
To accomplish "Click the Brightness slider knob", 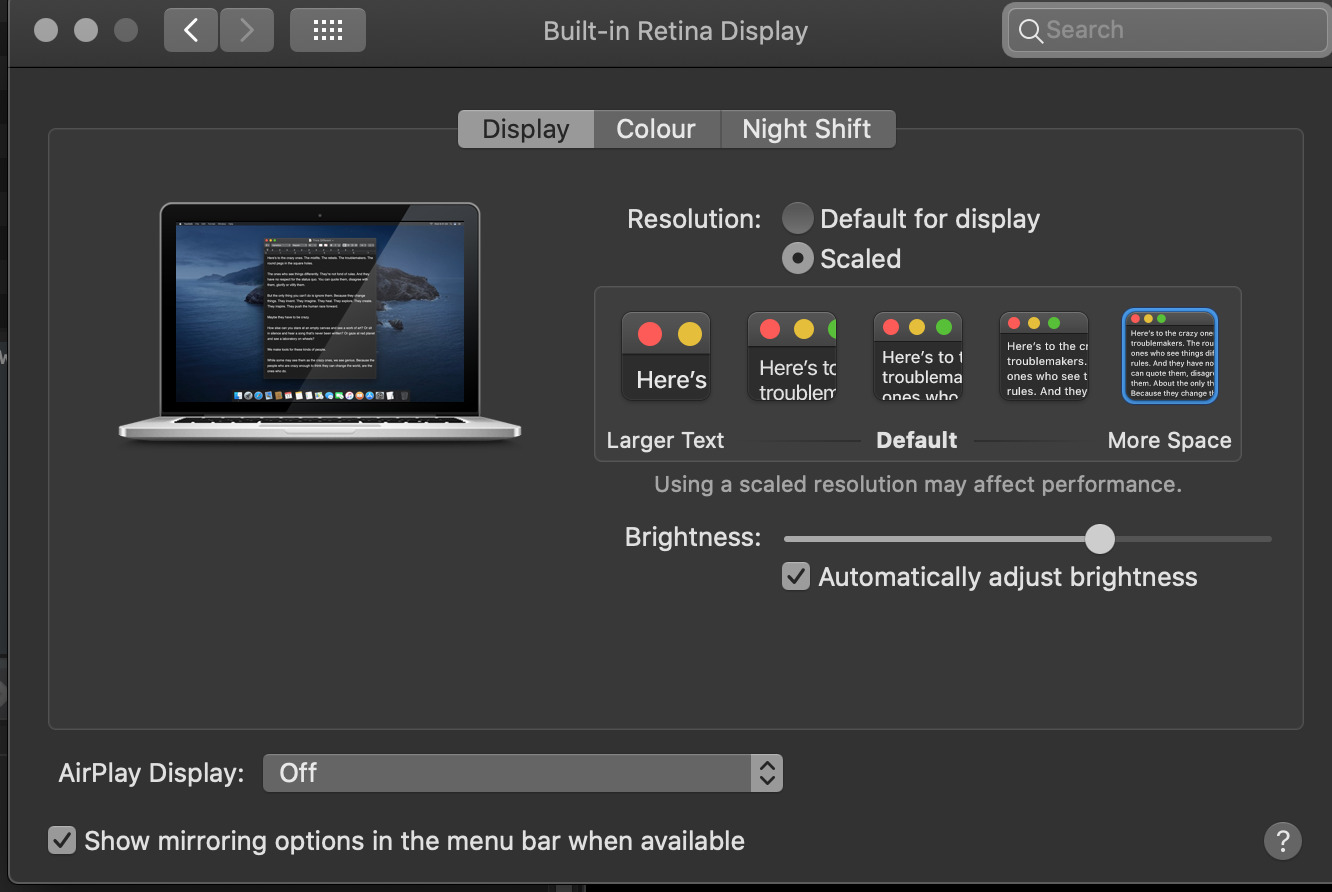I will [x=1100, y=539].
